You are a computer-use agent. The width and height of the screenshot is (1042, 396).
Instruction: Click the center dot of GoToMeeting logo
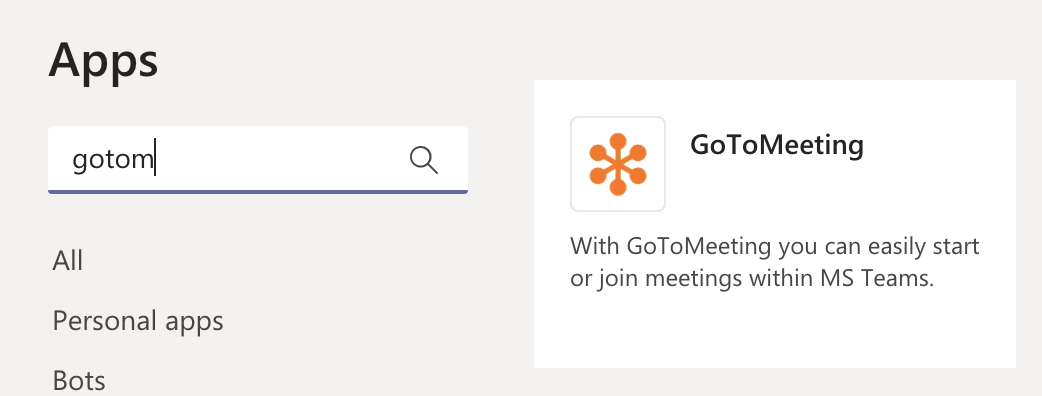(x=618, y=164)
